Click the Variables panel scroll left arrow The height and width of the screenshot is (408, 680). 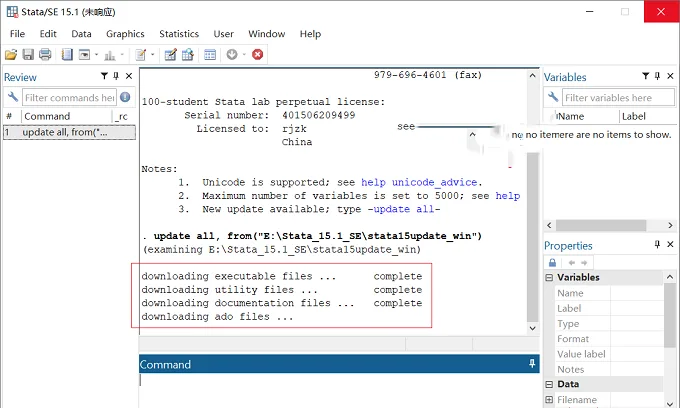(x=549, y=225)
